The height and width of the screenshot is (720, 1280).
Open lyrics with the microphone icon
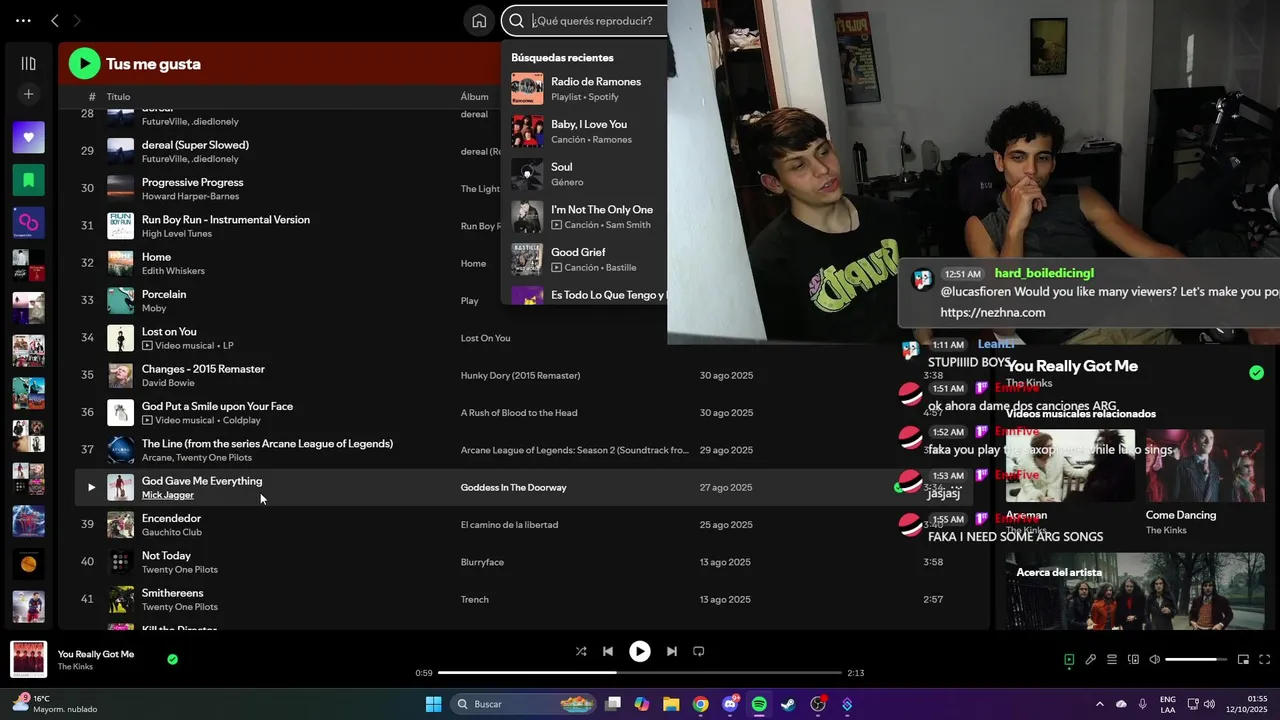(x=1091, y=660)
